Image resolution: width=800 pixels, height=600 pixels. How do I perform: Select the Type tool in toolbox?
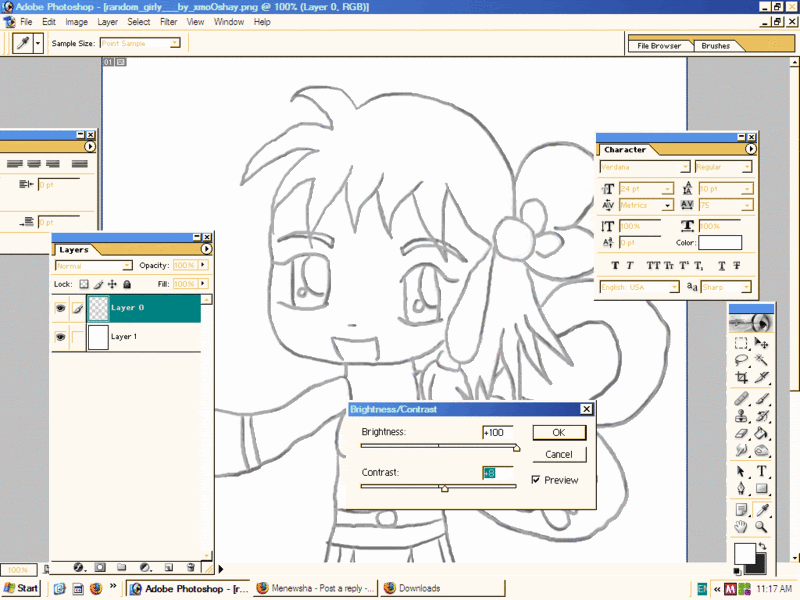point(761,471)
